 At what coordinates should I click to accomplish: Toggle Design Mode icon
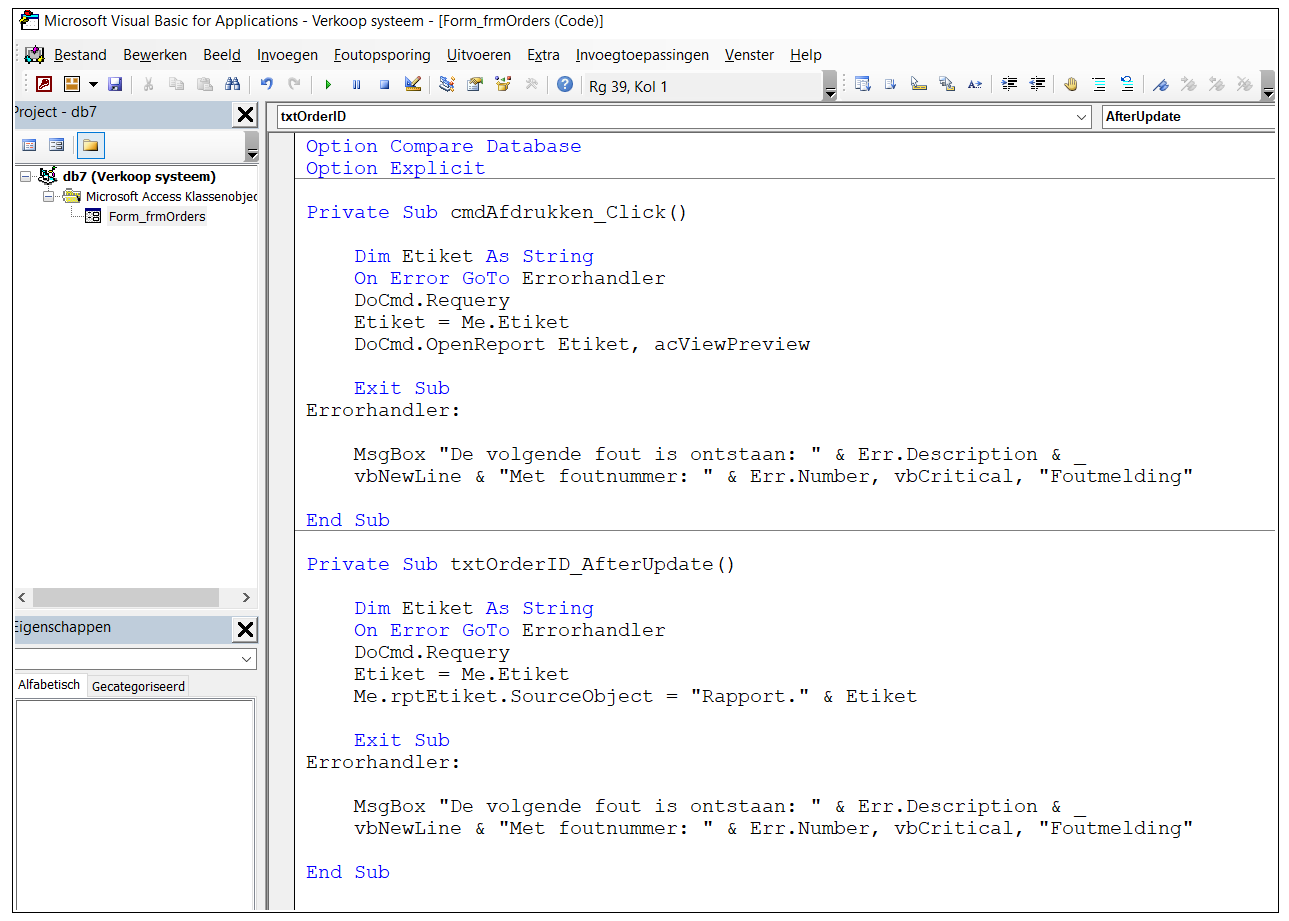[412, 85]
